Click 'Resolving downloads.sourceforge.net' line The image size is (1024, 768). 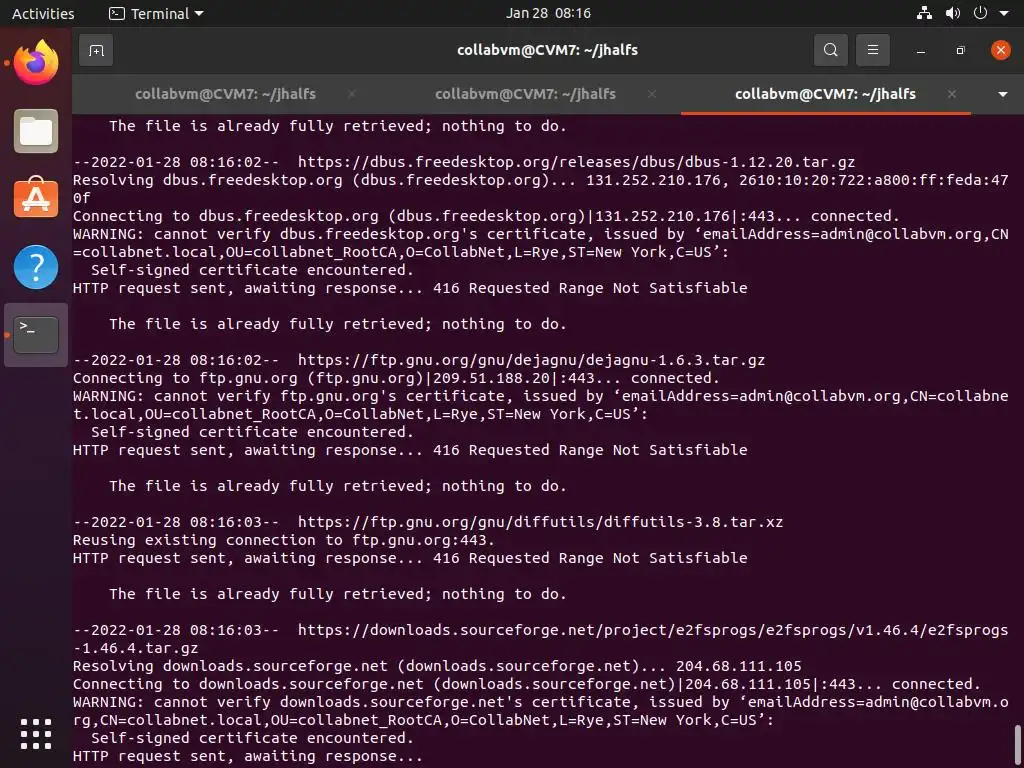437,666
